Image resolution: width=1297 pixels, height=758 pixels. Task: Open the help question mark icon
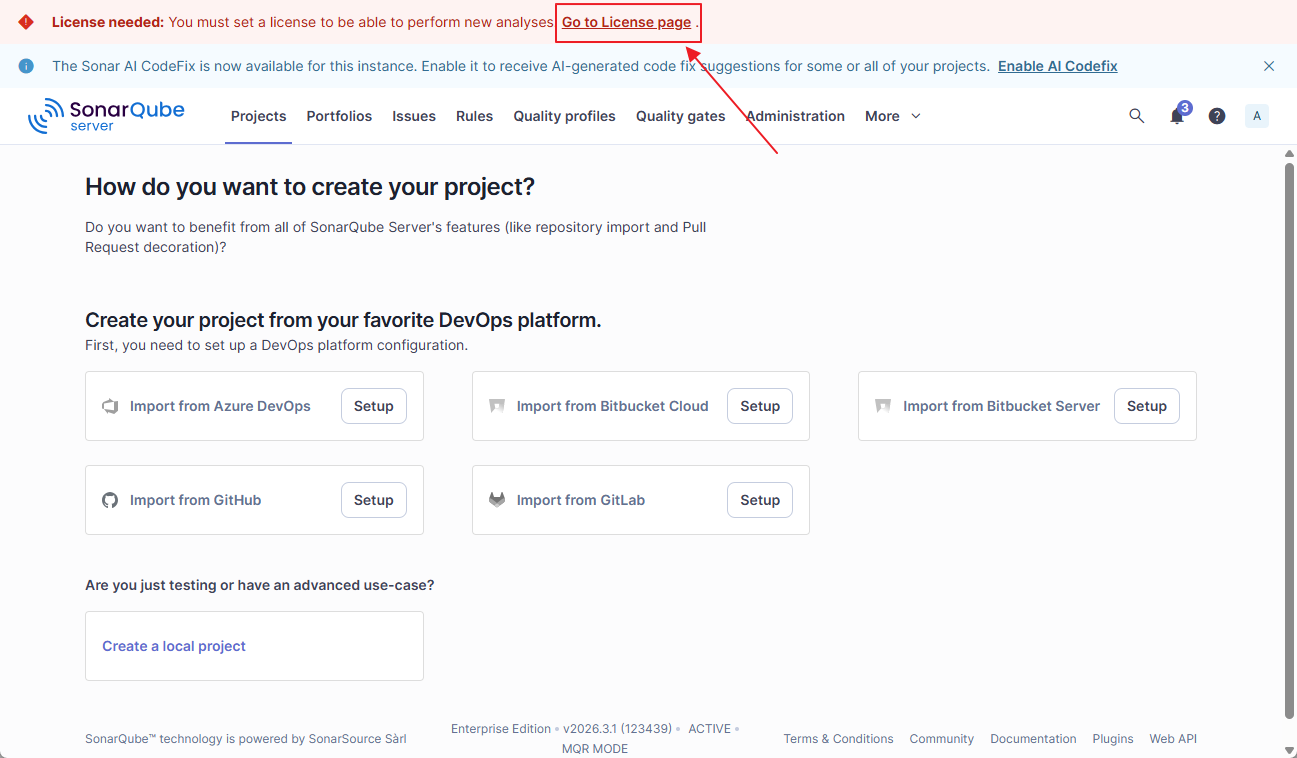1217,116
